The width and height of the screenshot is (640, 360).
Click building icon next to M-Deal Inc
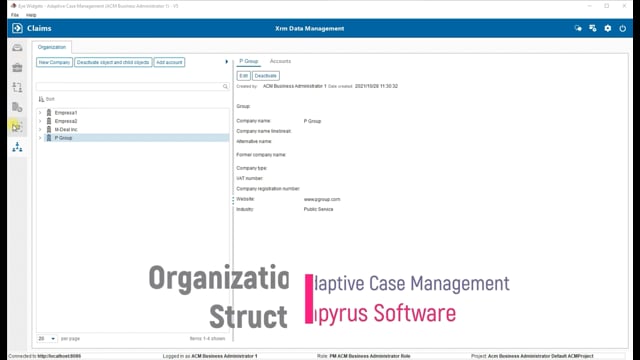(x=49, y=129)
